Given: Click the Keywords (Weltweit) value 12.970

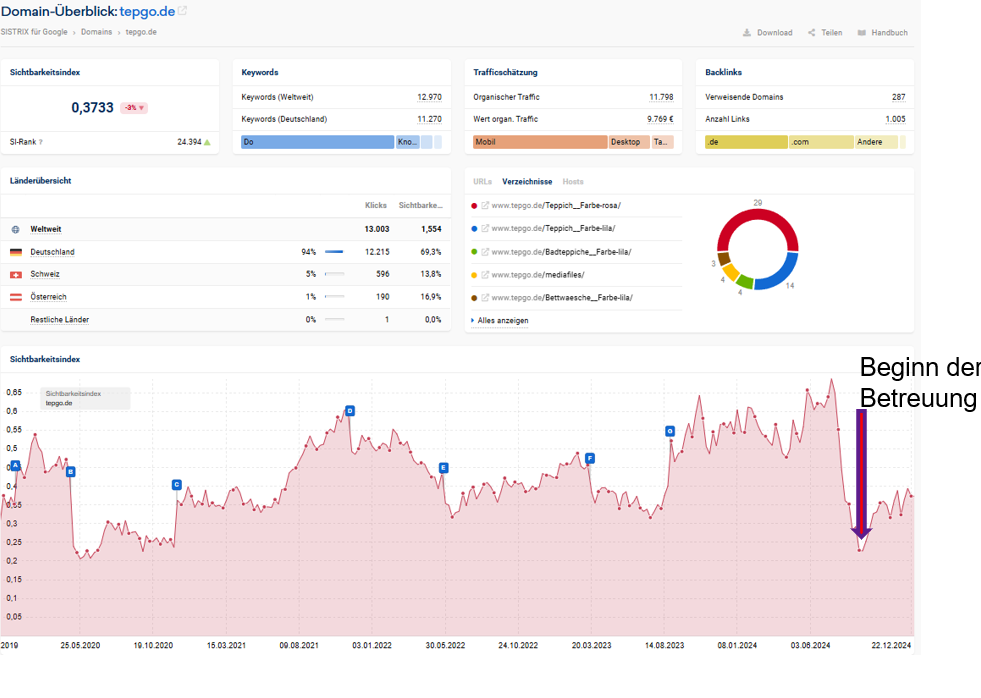Looking at the screenshot, I should click(x=429, y=97).
